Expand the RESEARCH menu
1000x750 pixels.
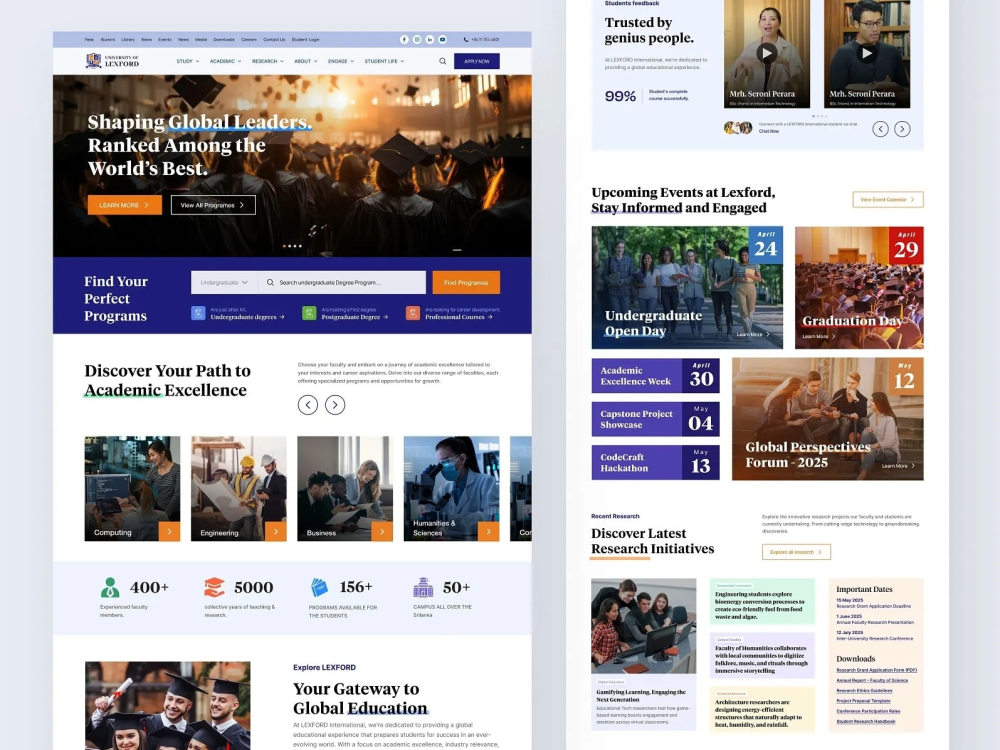tap(268, 61)
